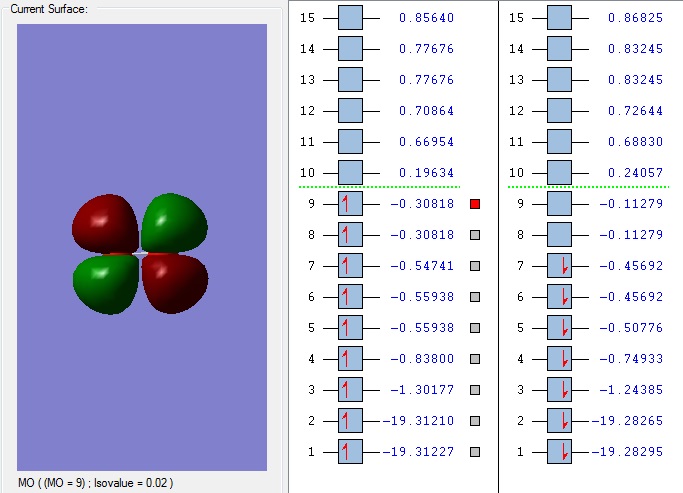Select alpha orbital 7 occupancy box
Image resolution: width=683 pixels, height=493 pixels.
point(350,266)
